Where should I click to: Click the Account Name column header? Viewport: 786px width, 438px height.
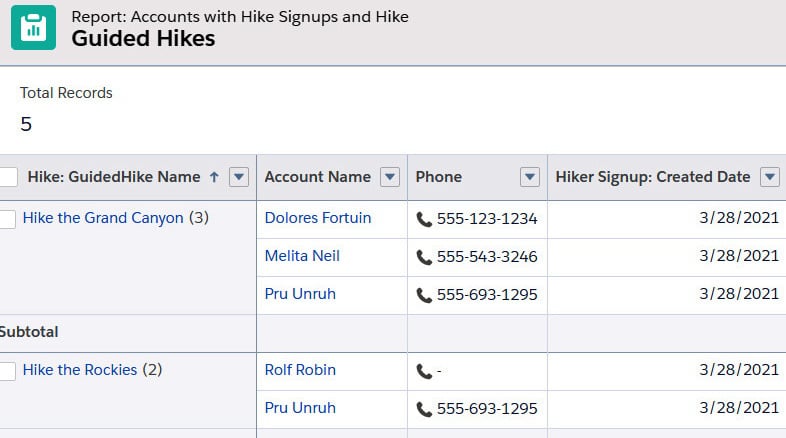click(318, 177)
